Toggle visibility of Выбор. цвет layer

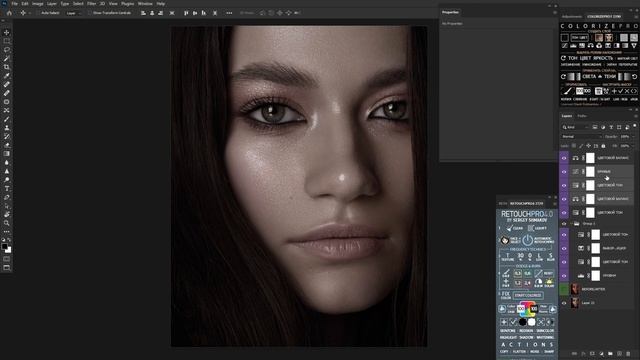564,248
